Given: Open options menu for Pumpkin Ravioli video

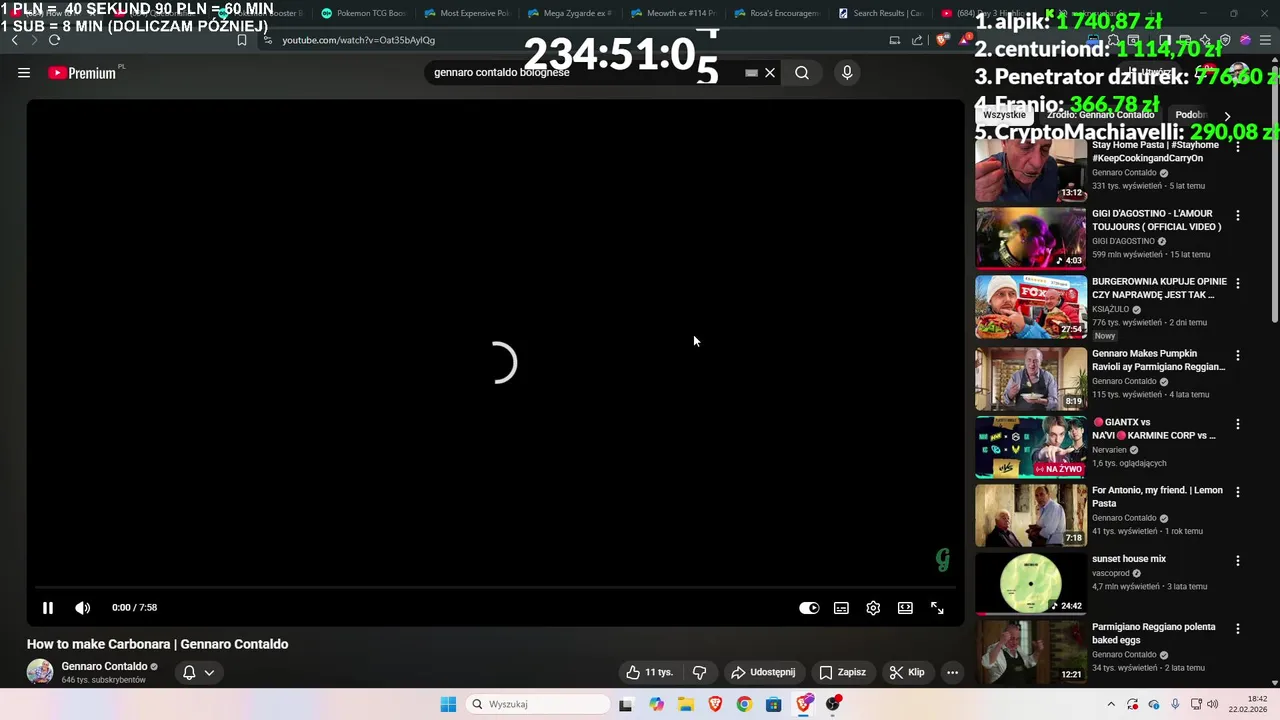Looking at the screenshot, I should 1238,355.
